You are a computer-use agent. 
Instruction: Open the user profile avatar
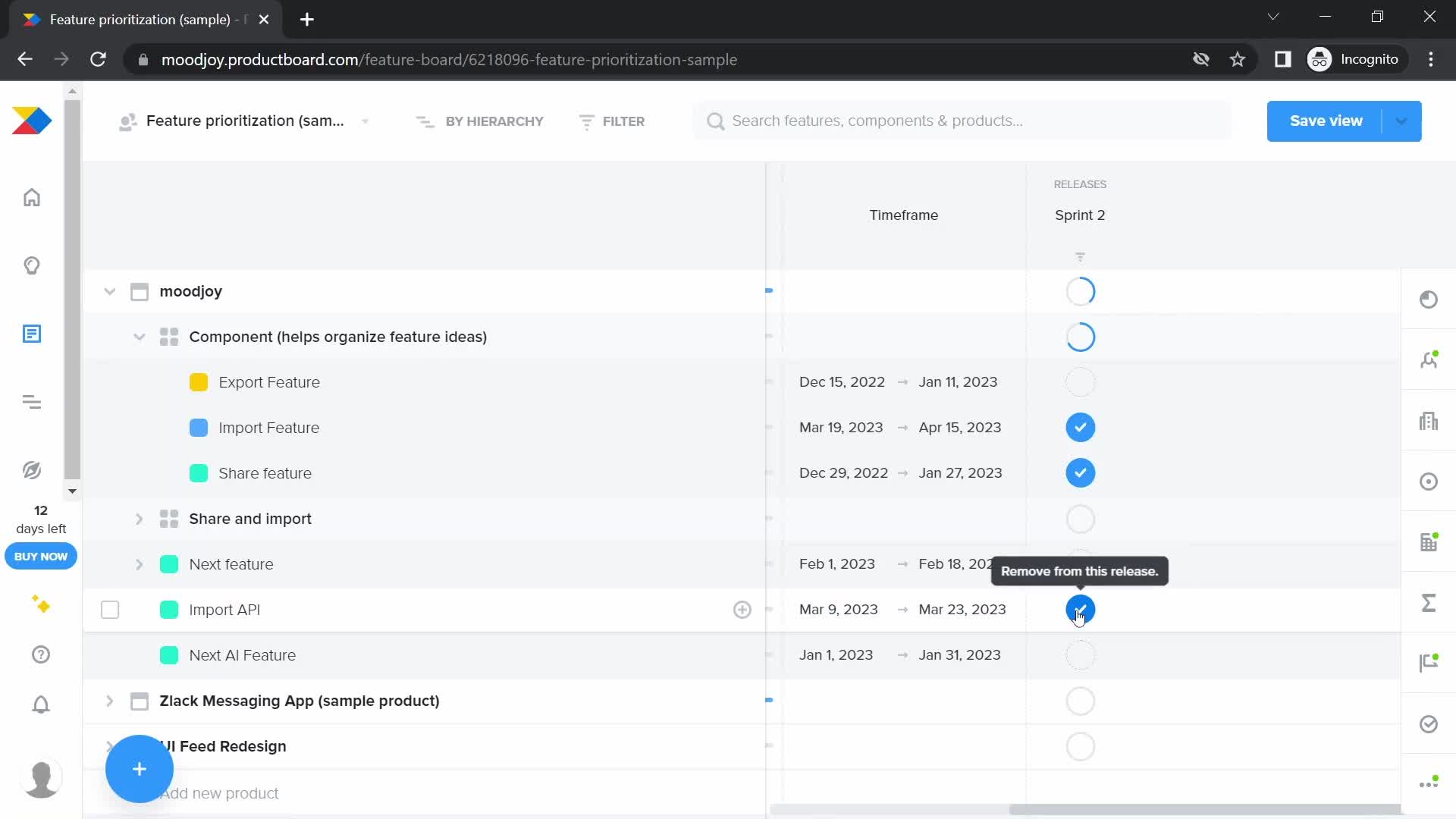click(42, 778)
